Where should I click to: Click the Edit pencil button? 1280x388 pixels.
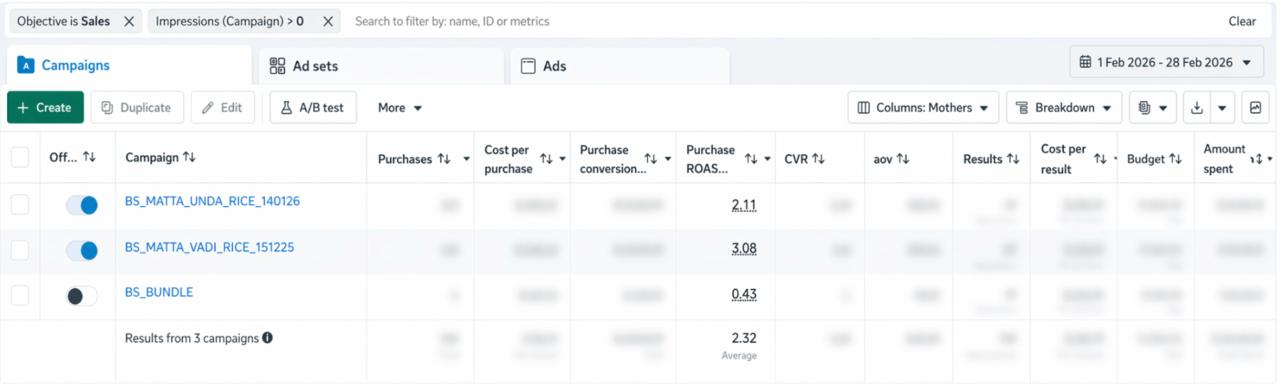click(222, 108)
